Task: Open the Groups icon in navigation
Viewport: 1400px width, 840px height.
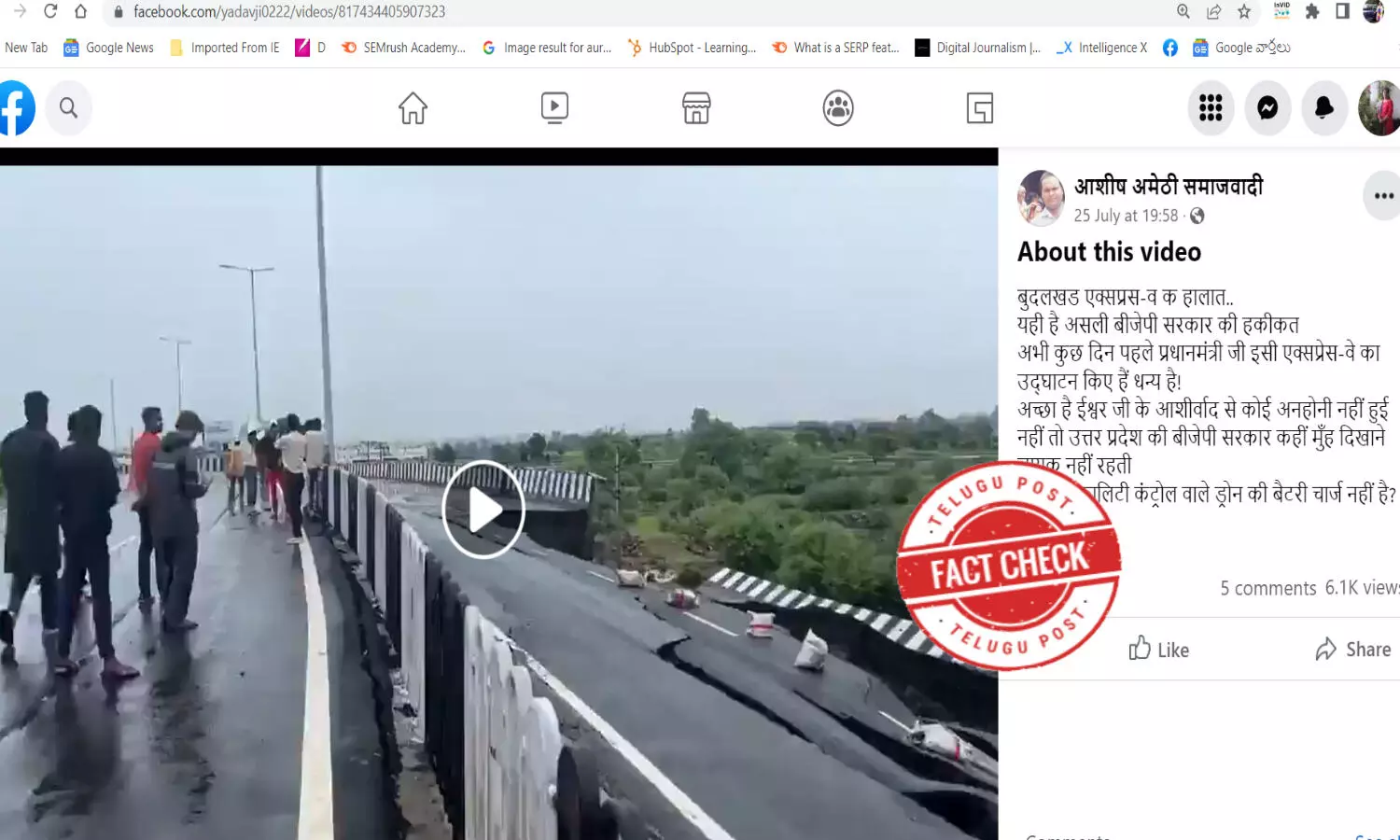Action: coord(838,108)
